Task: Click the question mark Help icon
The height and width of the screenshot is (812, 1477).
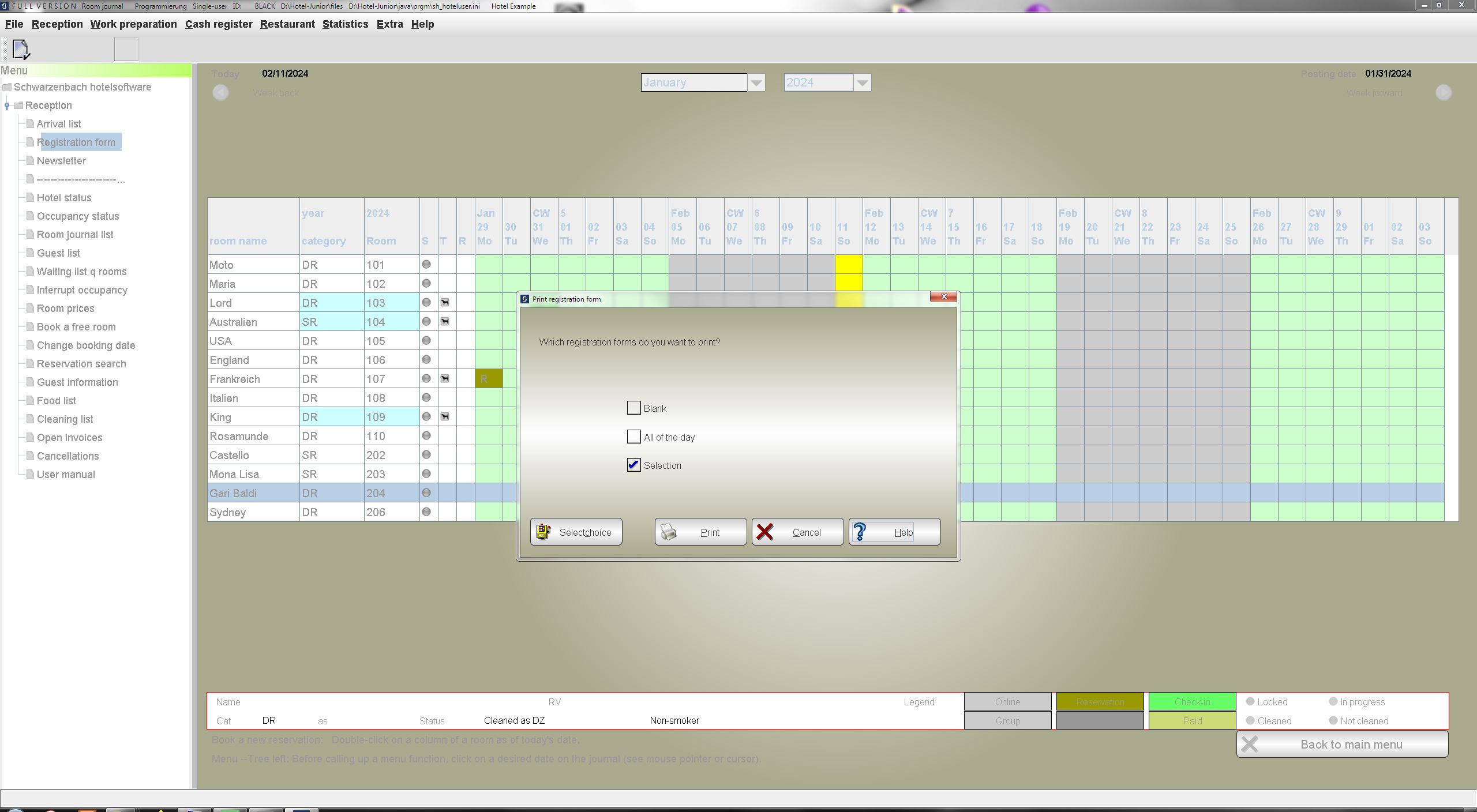Action: [x=860, y=532]
